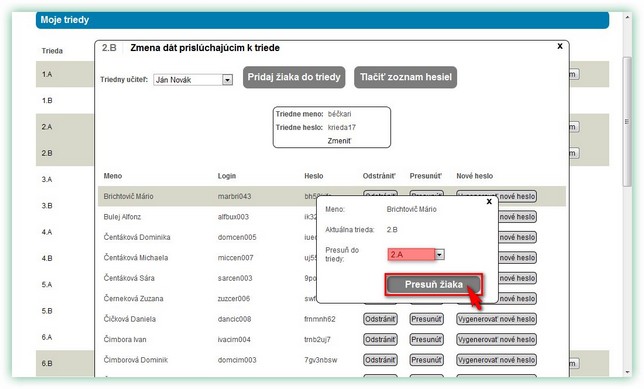Close the move-student popup dialog
Viewport: 644px width, 389px height.
489,202
